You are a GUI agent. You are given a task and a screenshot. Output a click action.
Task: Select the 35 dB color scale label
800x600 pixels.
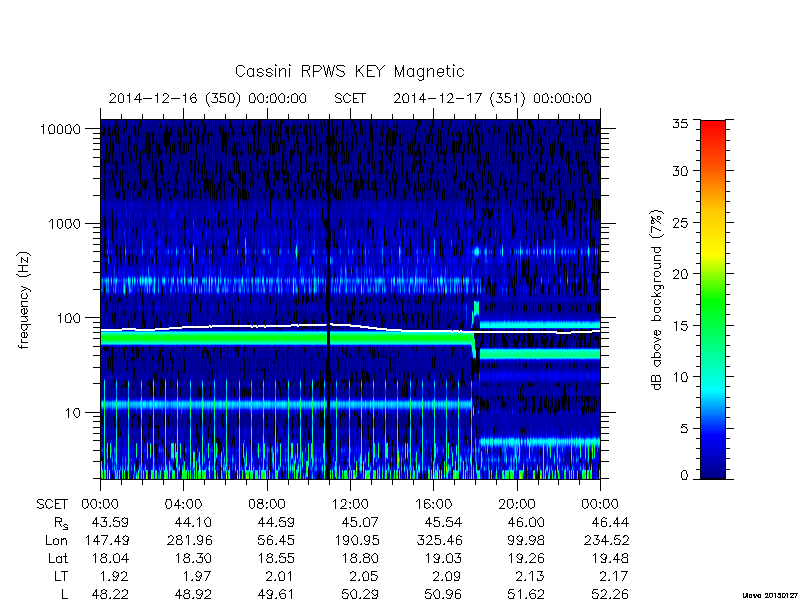coord(679,123)
